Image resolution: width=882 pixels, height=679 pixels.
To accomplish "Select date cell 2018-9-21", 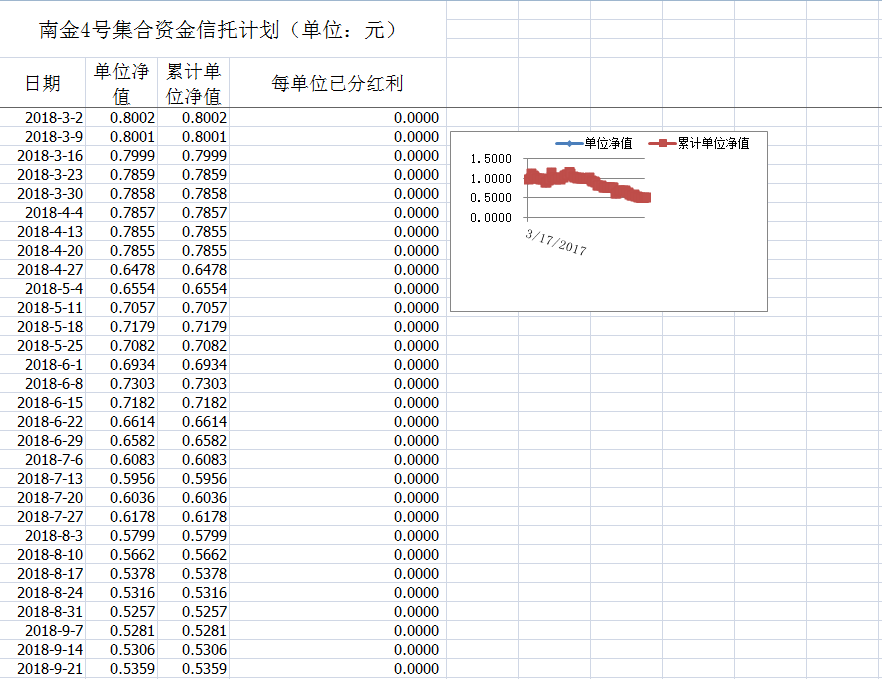I will point(43,669).
